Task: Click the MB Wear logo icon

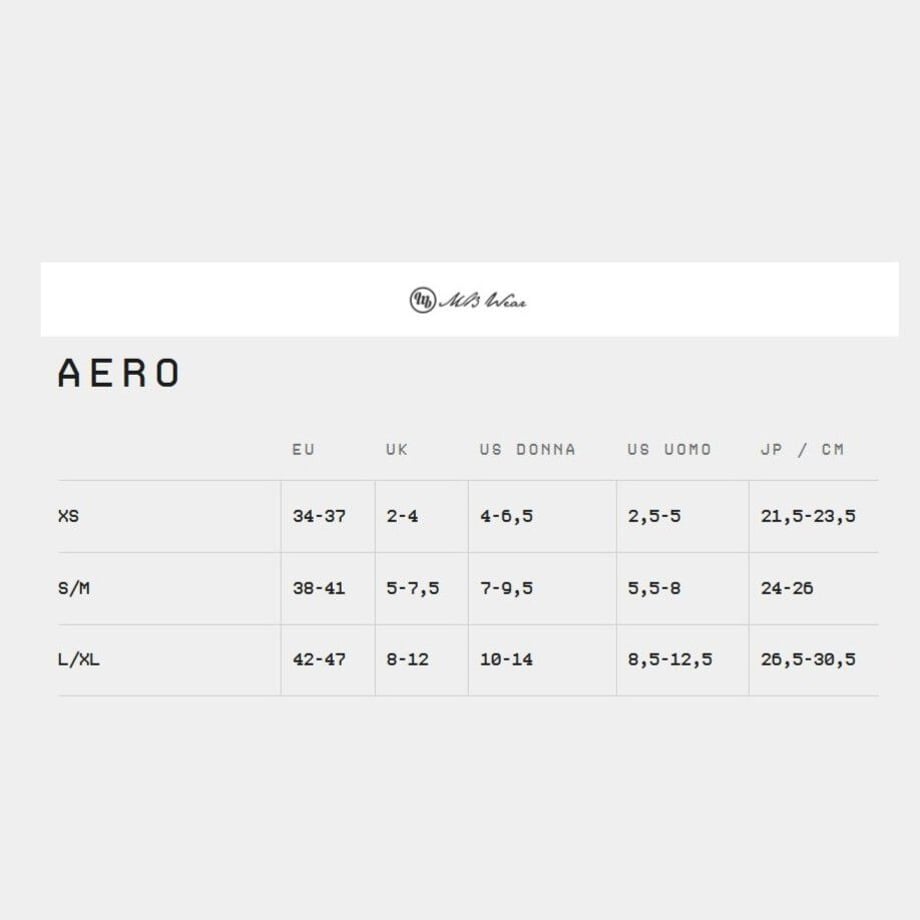Action: click(x=422, y=300)
